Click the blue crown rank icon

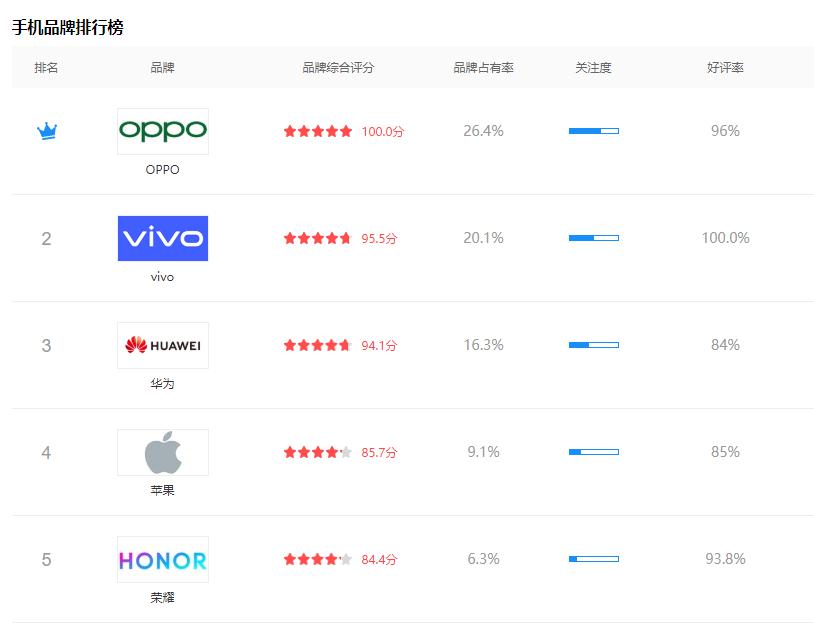(x=46, y=131)
